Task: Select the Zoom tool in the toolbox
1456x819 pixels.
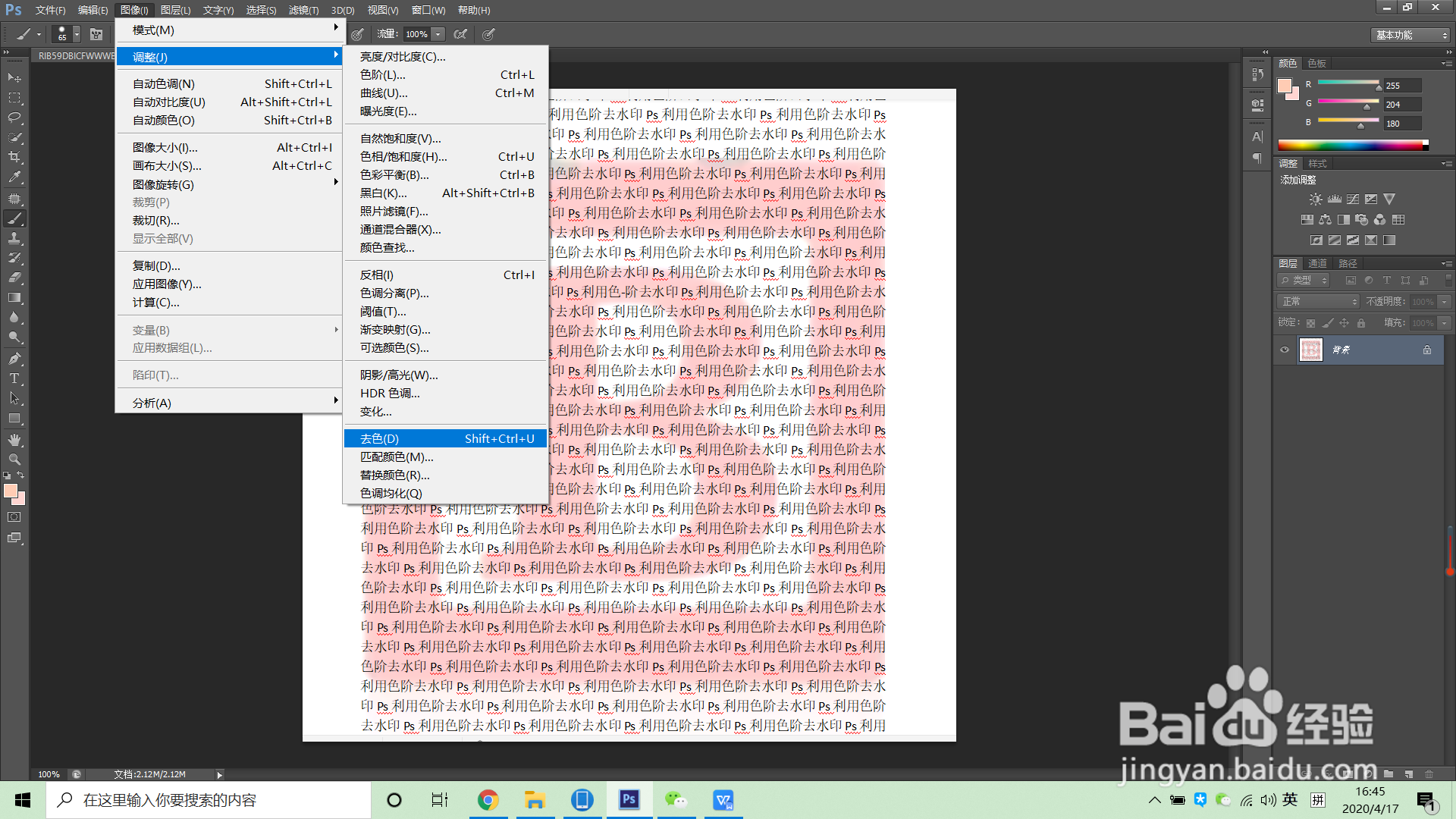Action: click(x=14, y=460)
